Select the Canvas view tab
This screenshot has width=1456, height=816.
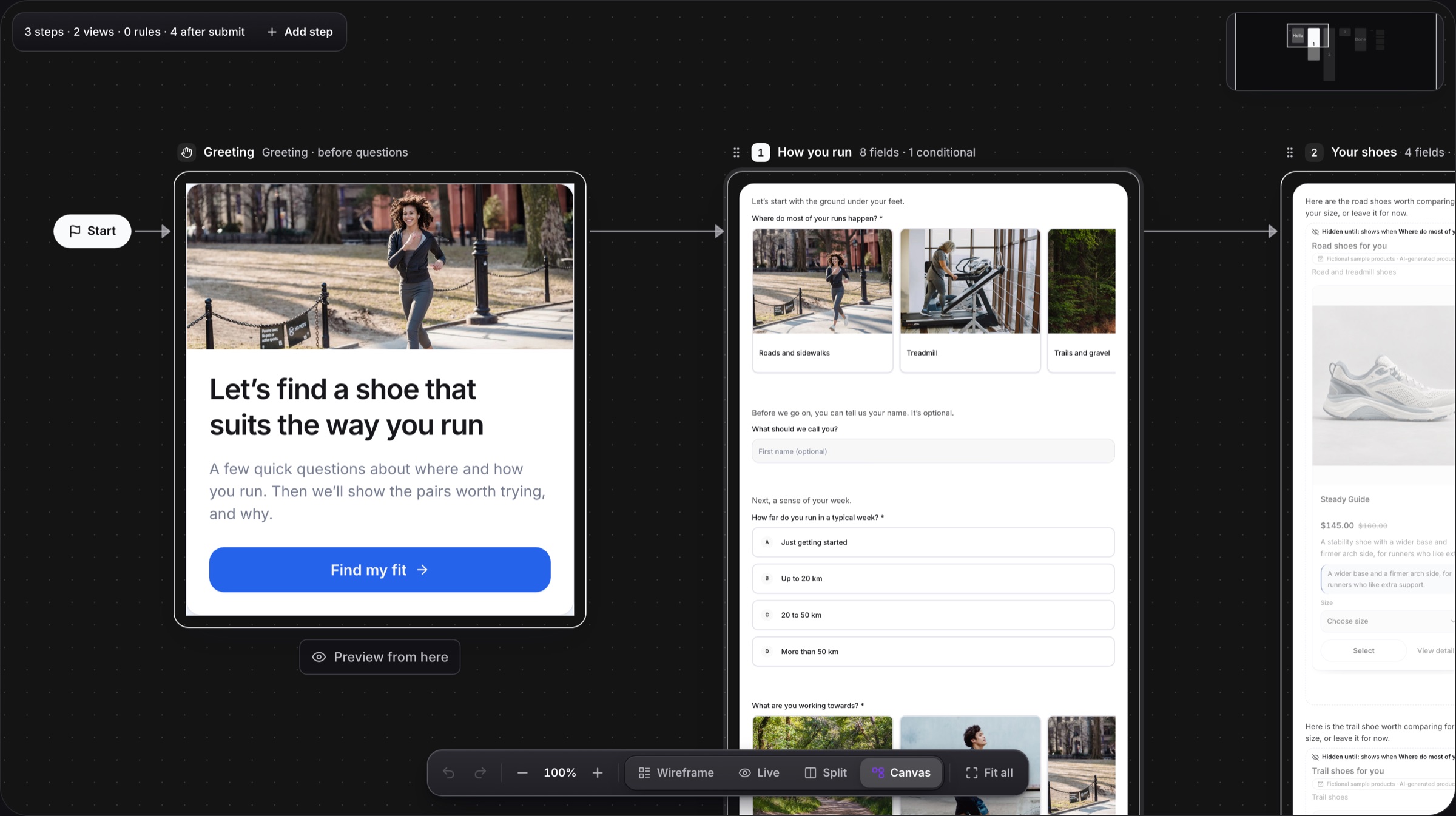click(x=902, y=772)
